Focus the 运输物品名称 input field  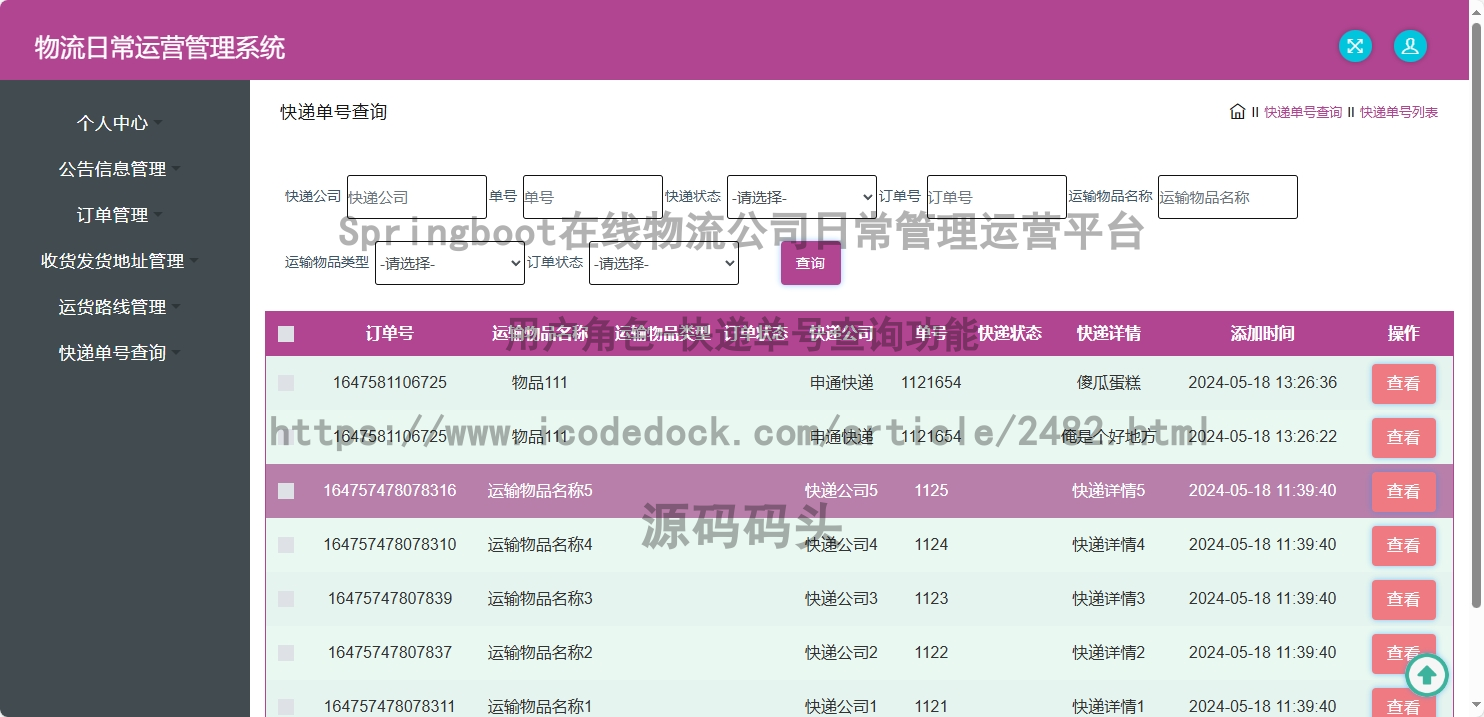point(1228,197)
